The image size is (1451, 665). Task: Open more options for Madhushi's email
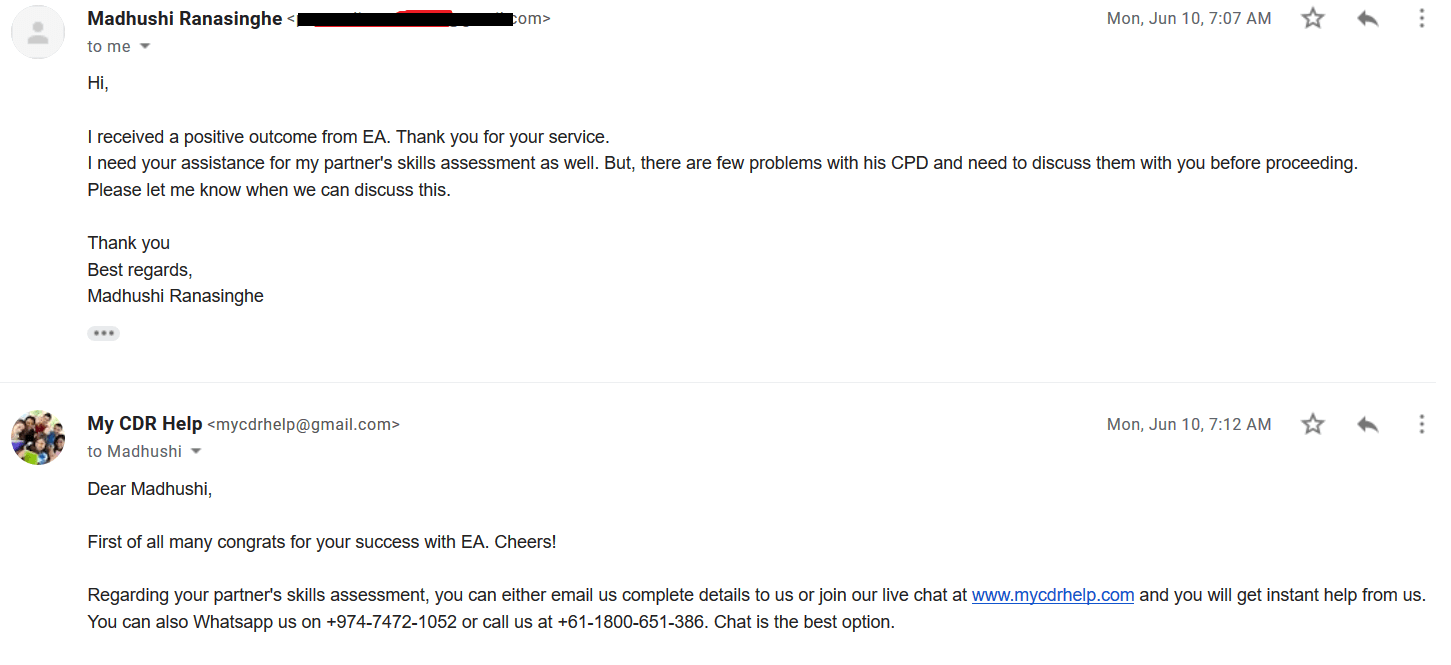[x=1421, y=17]
